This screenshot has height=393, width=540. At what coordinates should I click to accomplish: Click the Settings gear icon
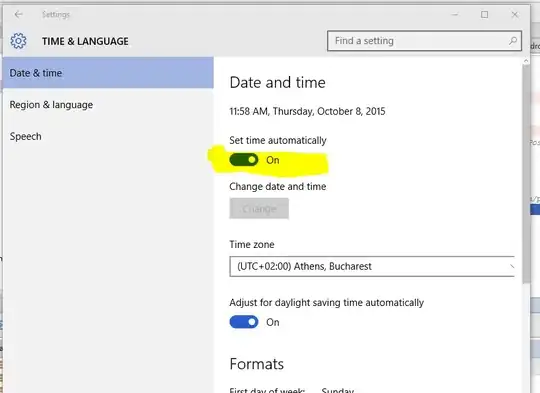pos(18,41)
